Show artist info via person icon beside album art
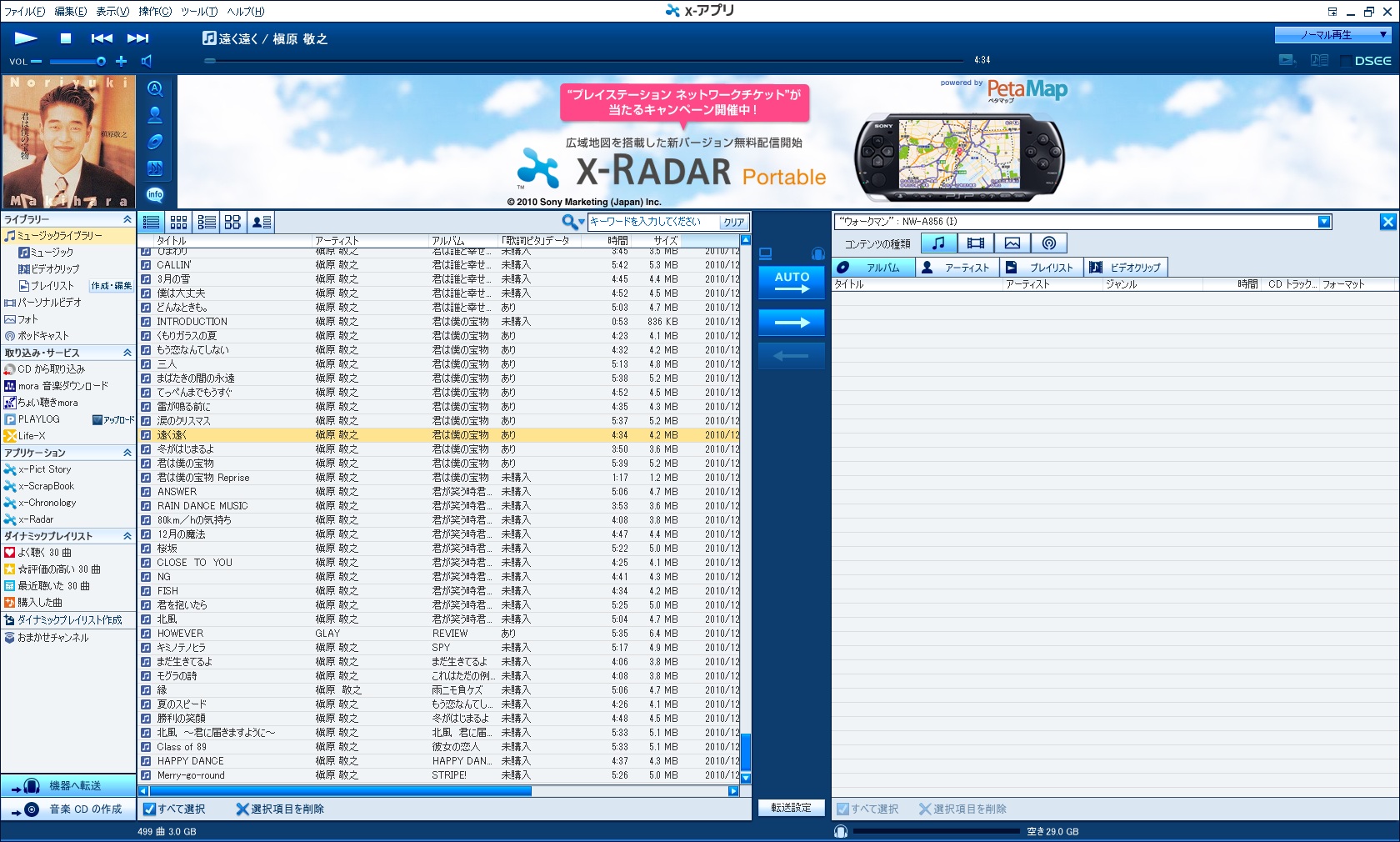 pyautogui.click(x=155, y=115)
